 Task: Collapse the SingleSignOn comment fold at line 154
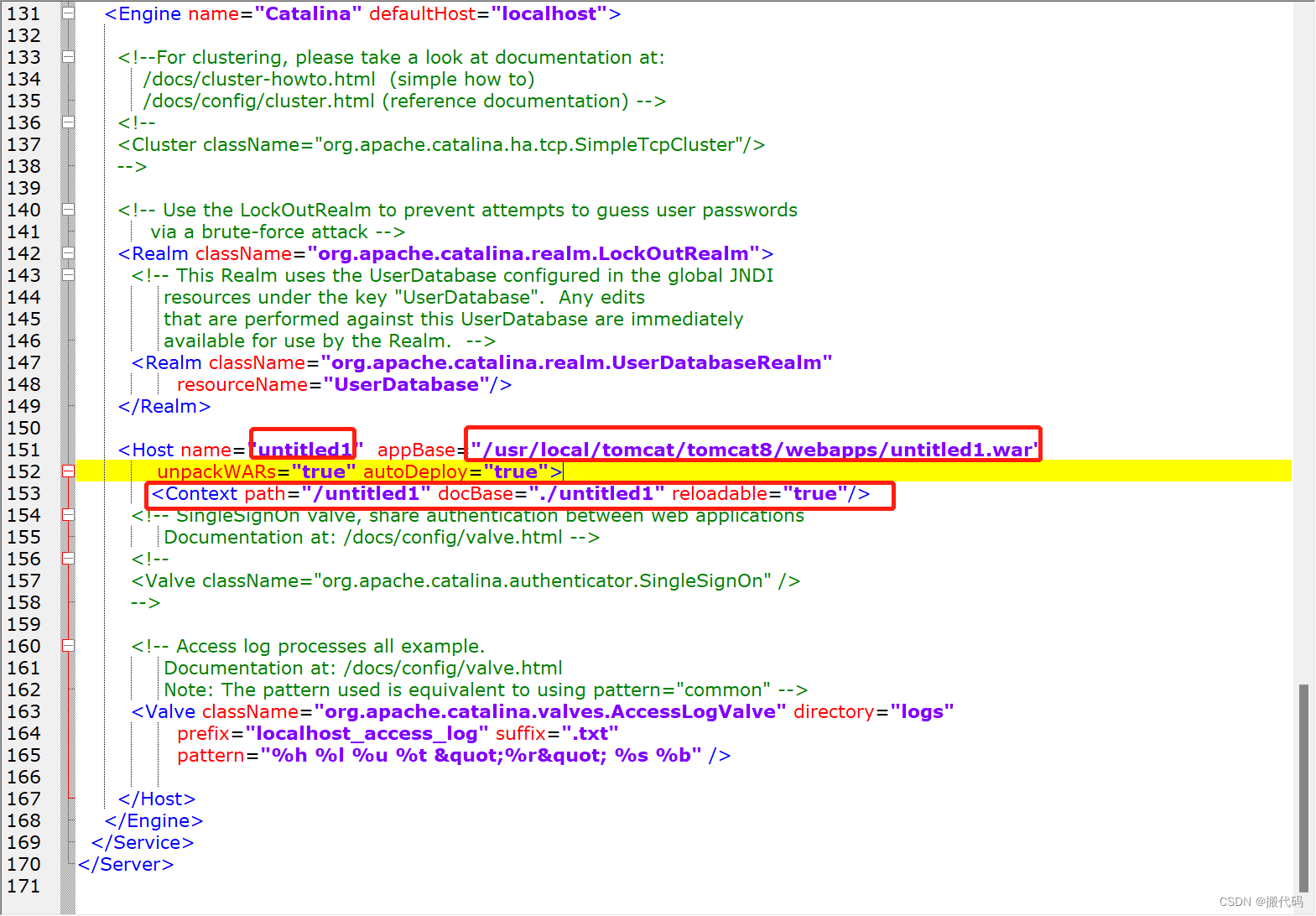click(x=68, y=515)
